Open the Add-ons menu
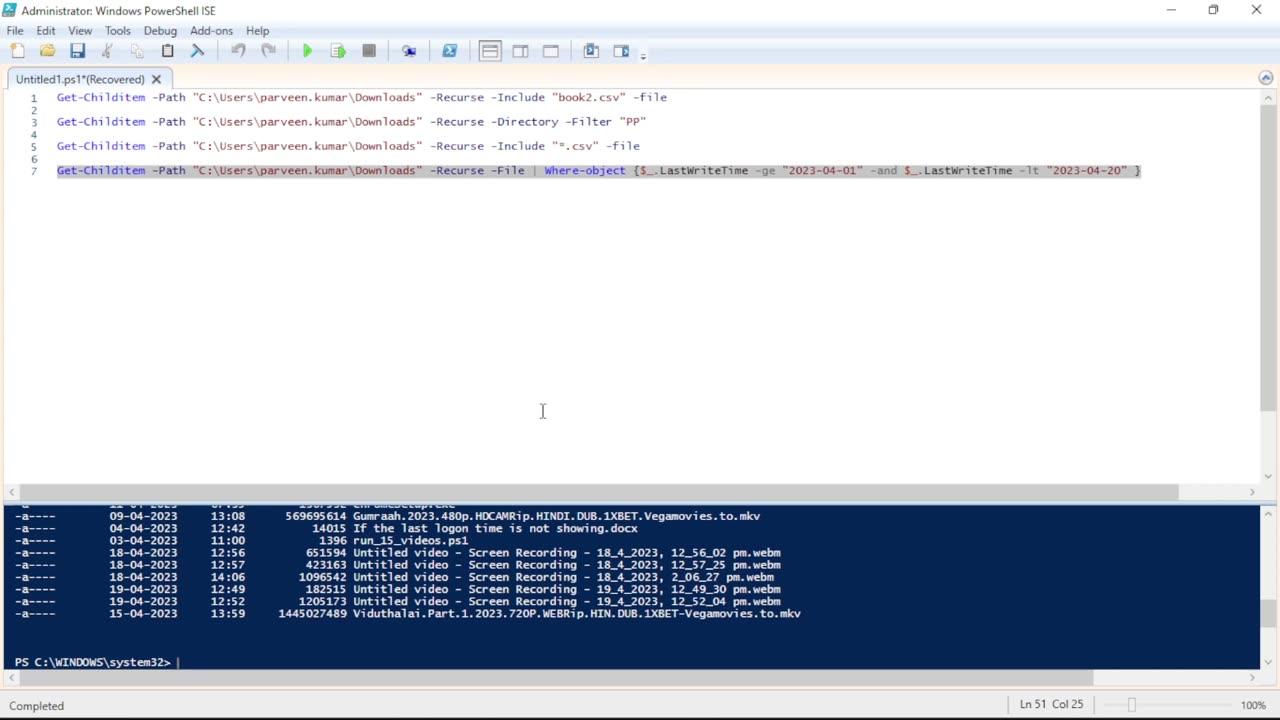This screenshot has width=1280, height=720. [211, 31]
